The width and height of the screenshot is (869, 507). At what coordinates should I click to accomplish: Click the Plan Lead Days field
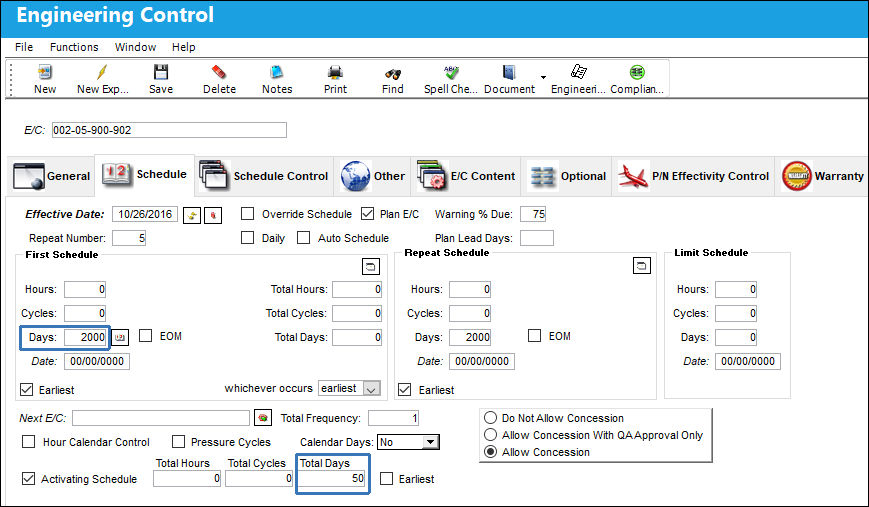tap(536, 238)
